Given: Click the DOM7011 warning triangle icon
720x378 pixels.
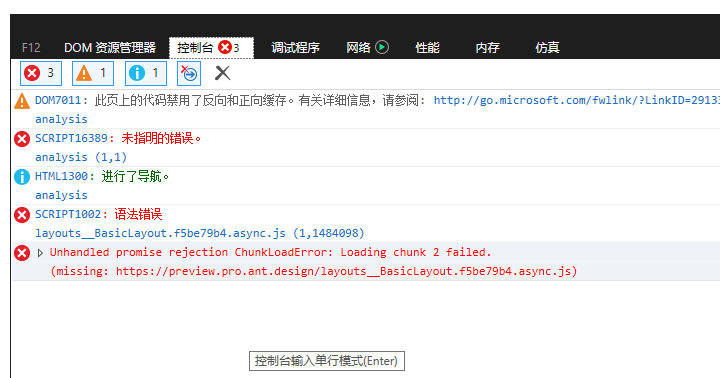Looking at the screenshot, I should click(22, 101).
